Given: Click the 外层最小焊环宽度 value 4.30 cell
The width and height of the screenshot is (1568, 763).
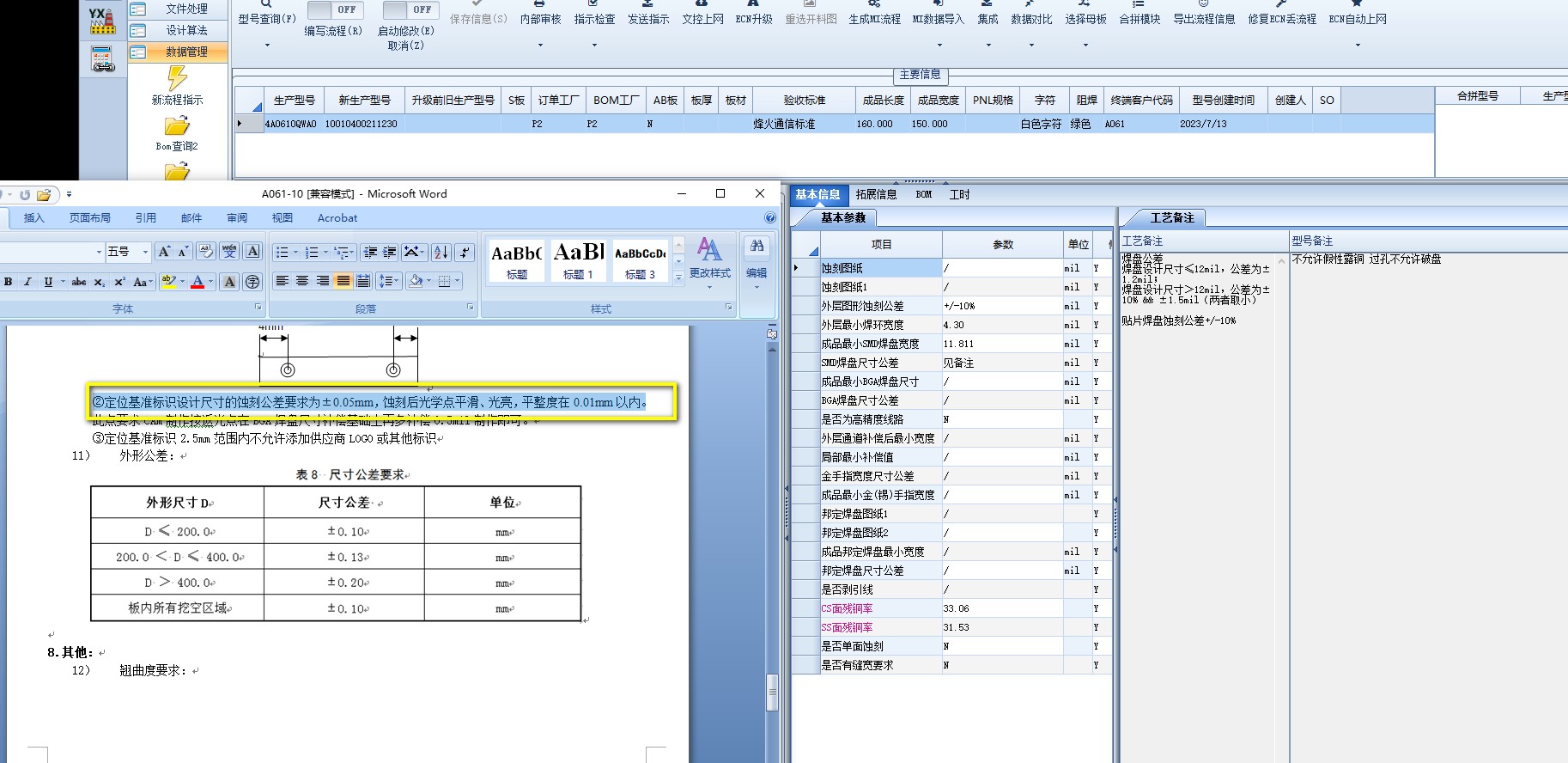Looking at the screenshot, I should tap(1002, 325).
